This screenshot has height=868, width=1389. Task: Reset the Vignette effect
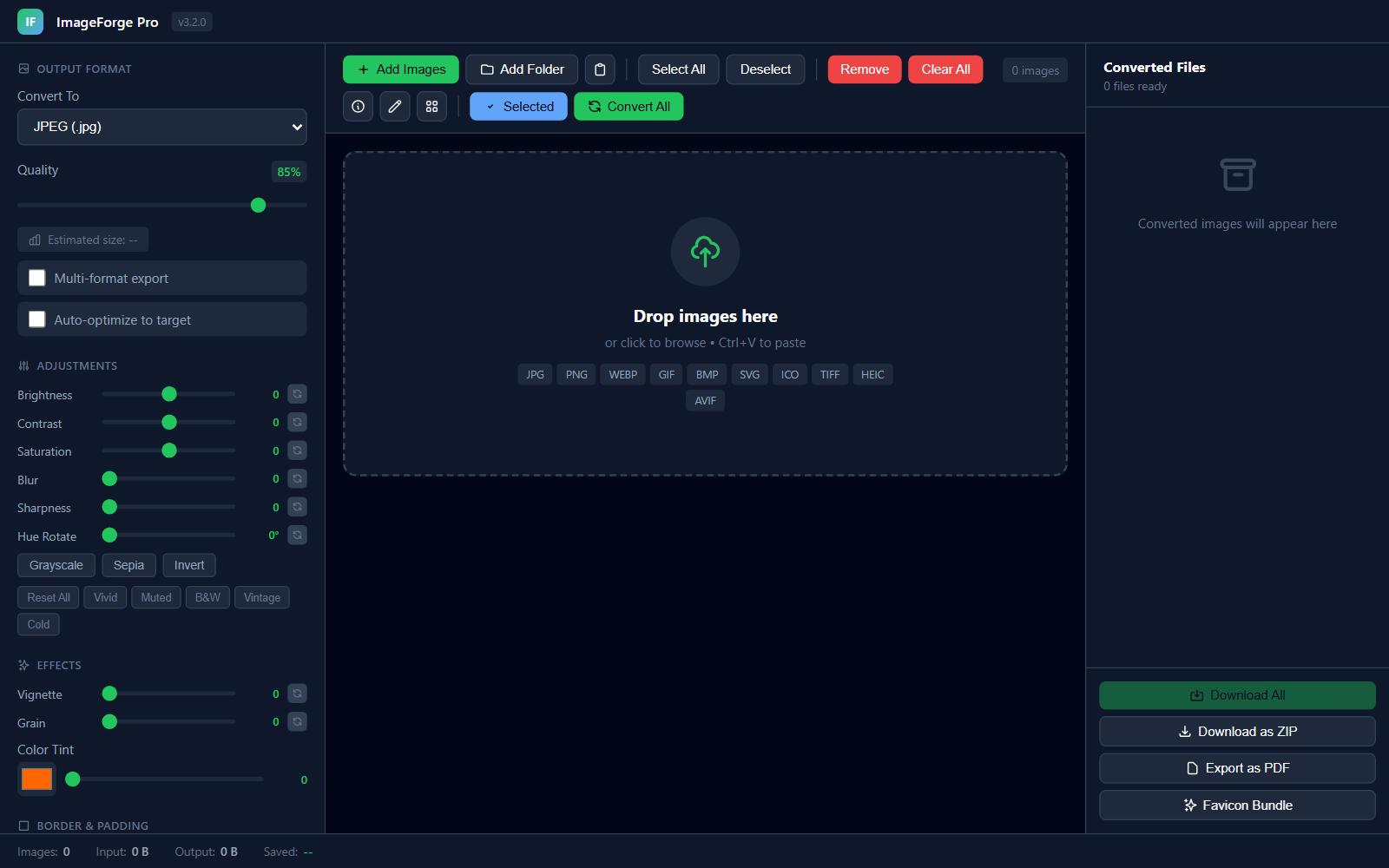(297, 694)
